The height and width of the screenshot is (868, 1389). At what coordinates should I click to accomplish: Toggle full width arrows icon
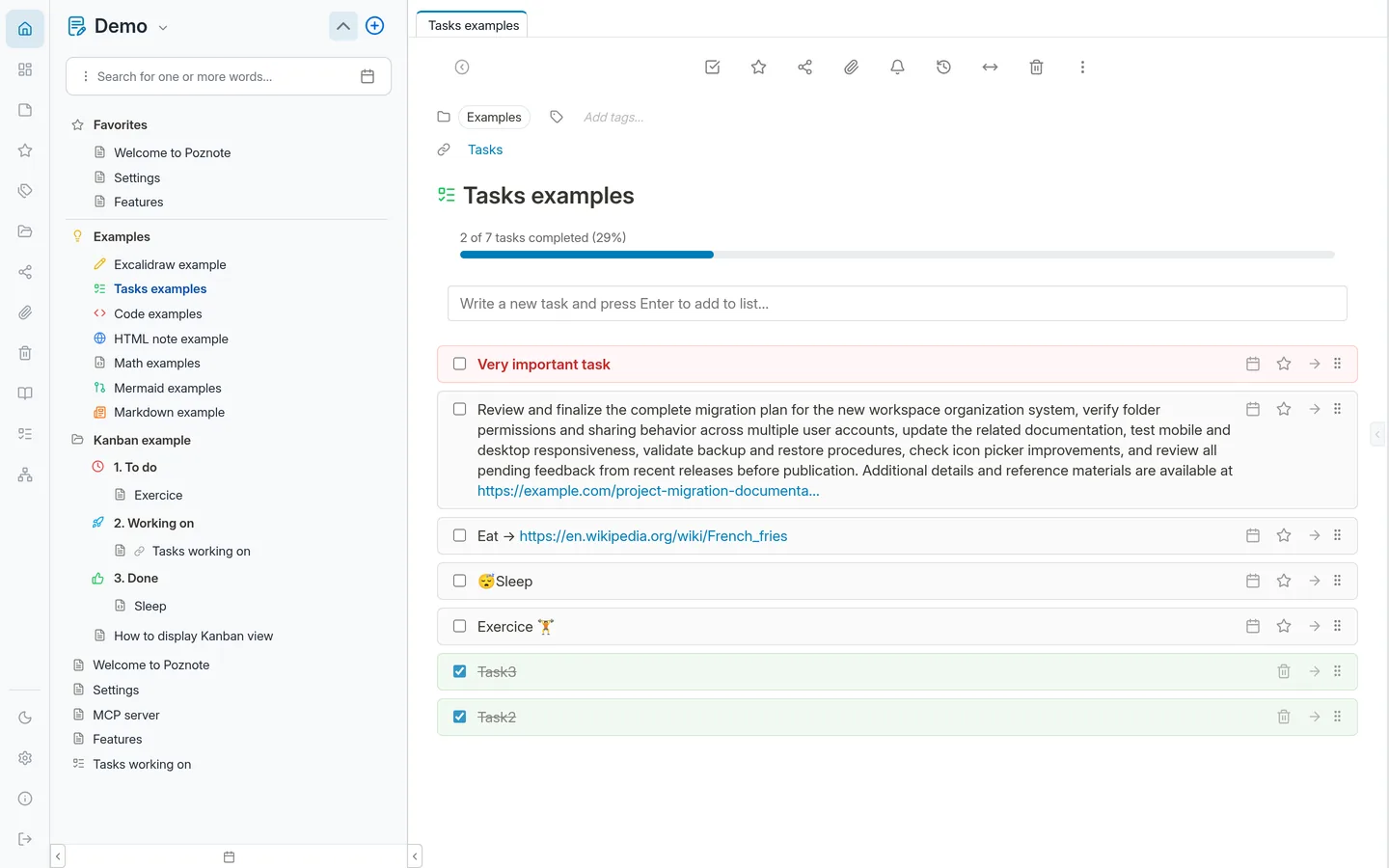[x=991, y=67]
